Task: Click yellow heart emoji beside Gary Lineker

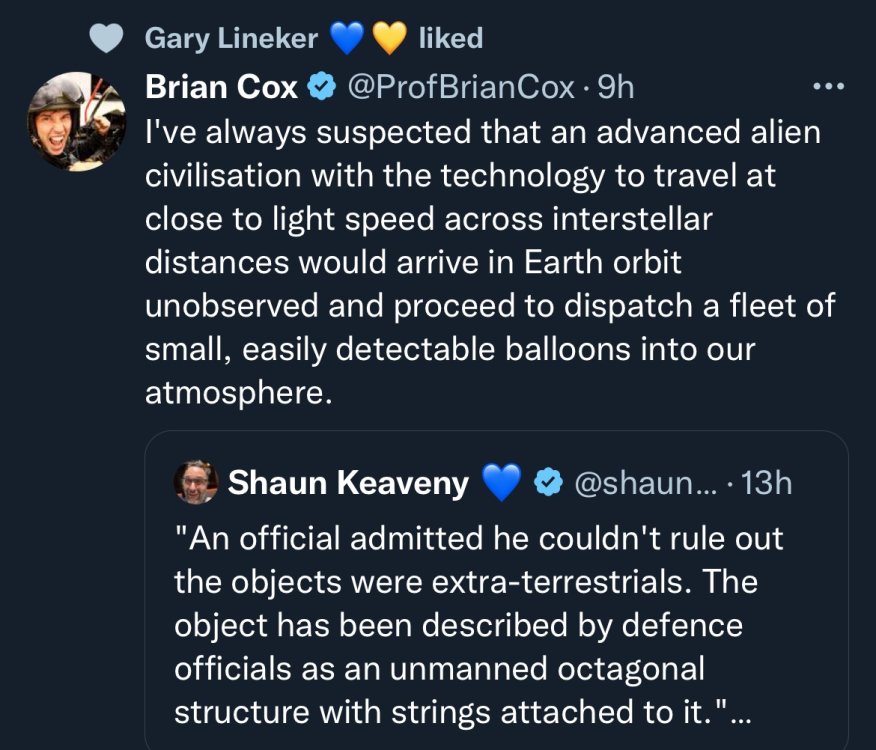Action: click(389, 39)
